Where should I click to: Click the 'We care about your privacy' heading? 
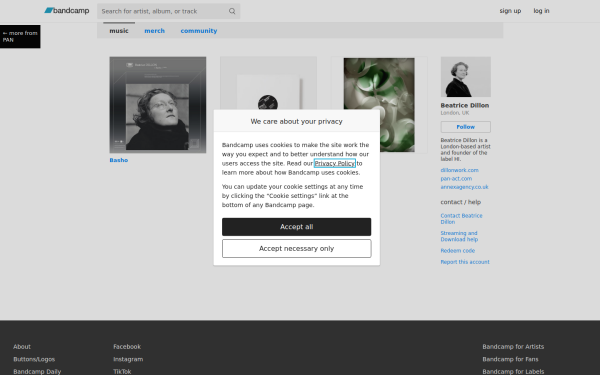(x=296, y=121)
